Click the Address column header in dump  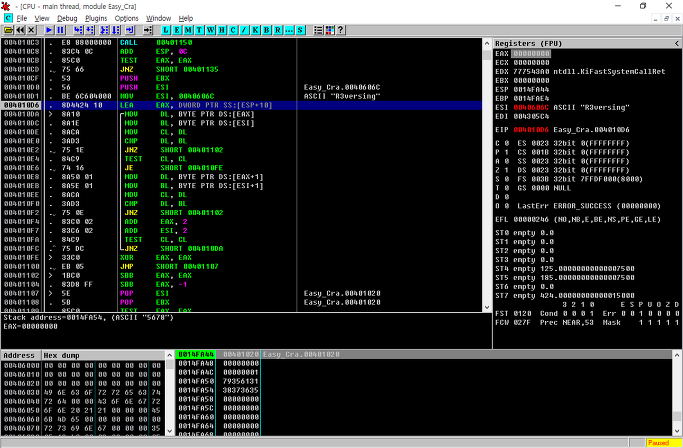pyautogui.click(x=21, y=355)
